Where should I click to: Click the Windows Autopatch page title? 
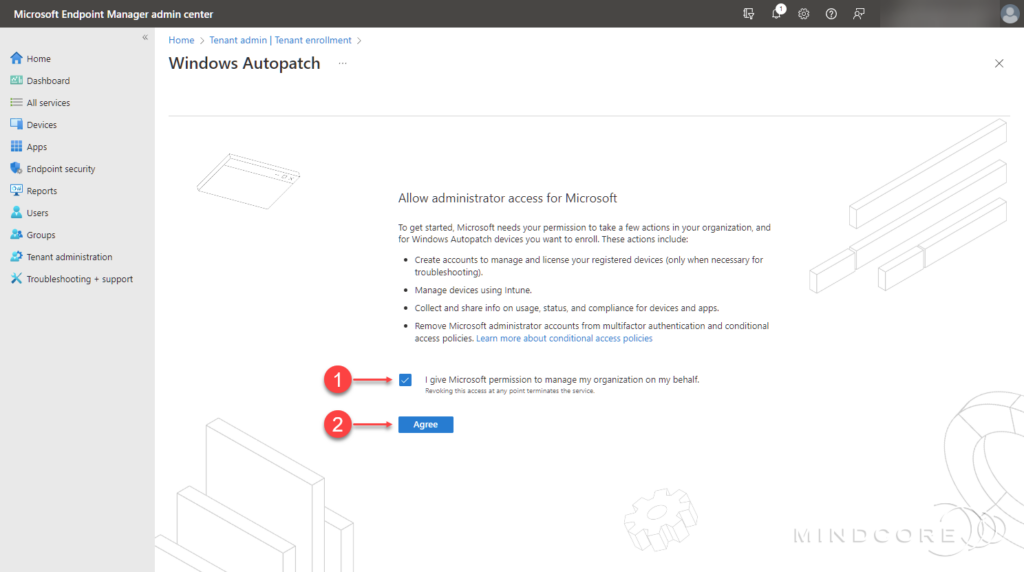click(244, 63)
